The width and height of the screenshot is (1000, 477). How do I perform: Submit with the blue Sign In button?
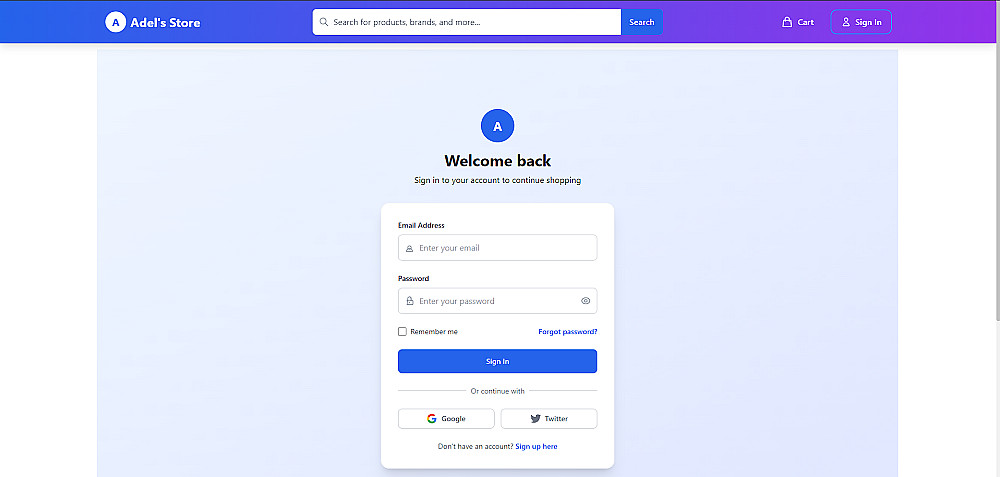tap(497, 361)
